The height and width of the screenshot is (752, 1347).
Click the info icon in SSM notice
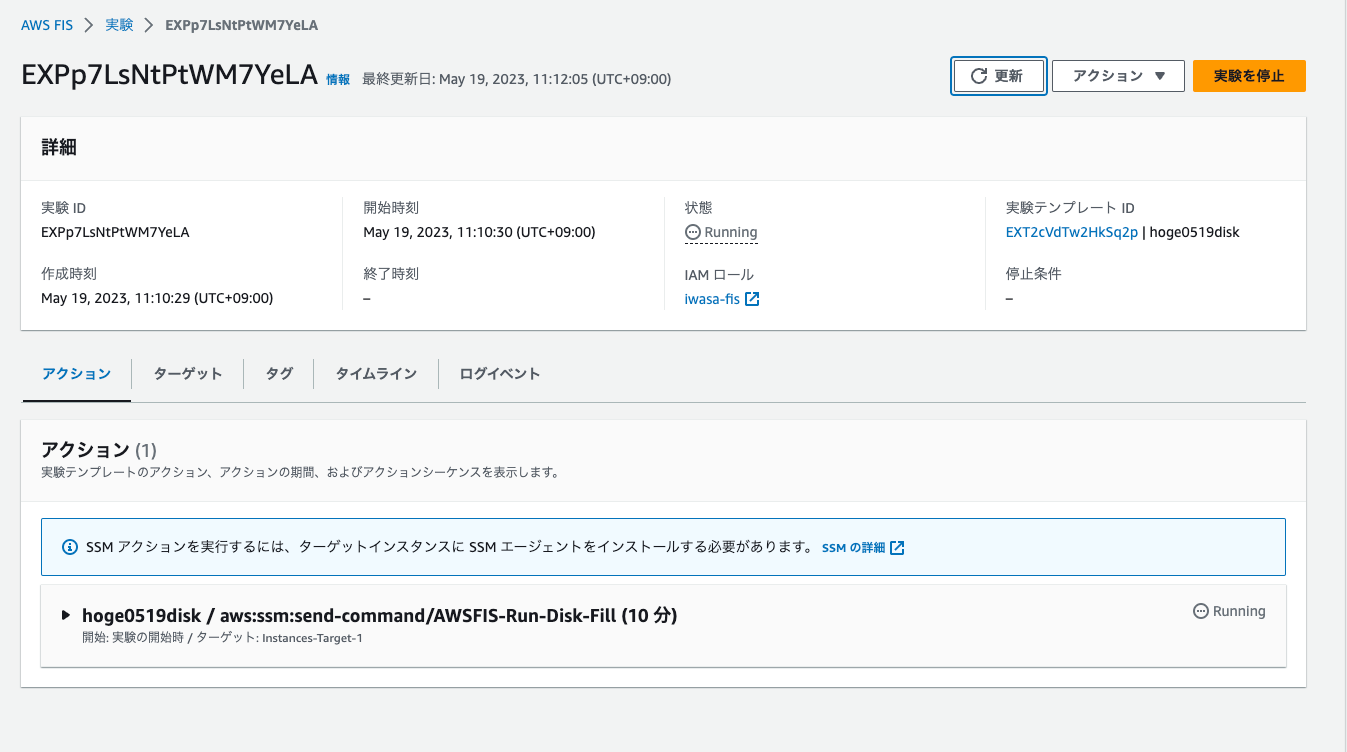coord(70,547)
